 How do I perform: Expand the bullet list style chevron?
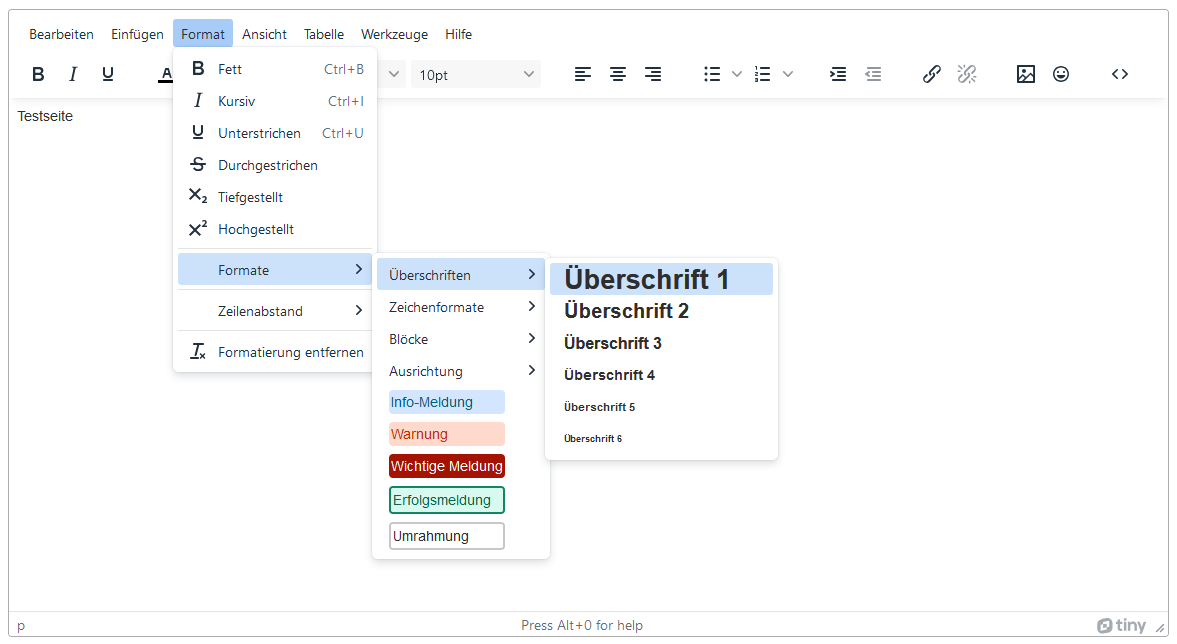(x=737, y=74)
